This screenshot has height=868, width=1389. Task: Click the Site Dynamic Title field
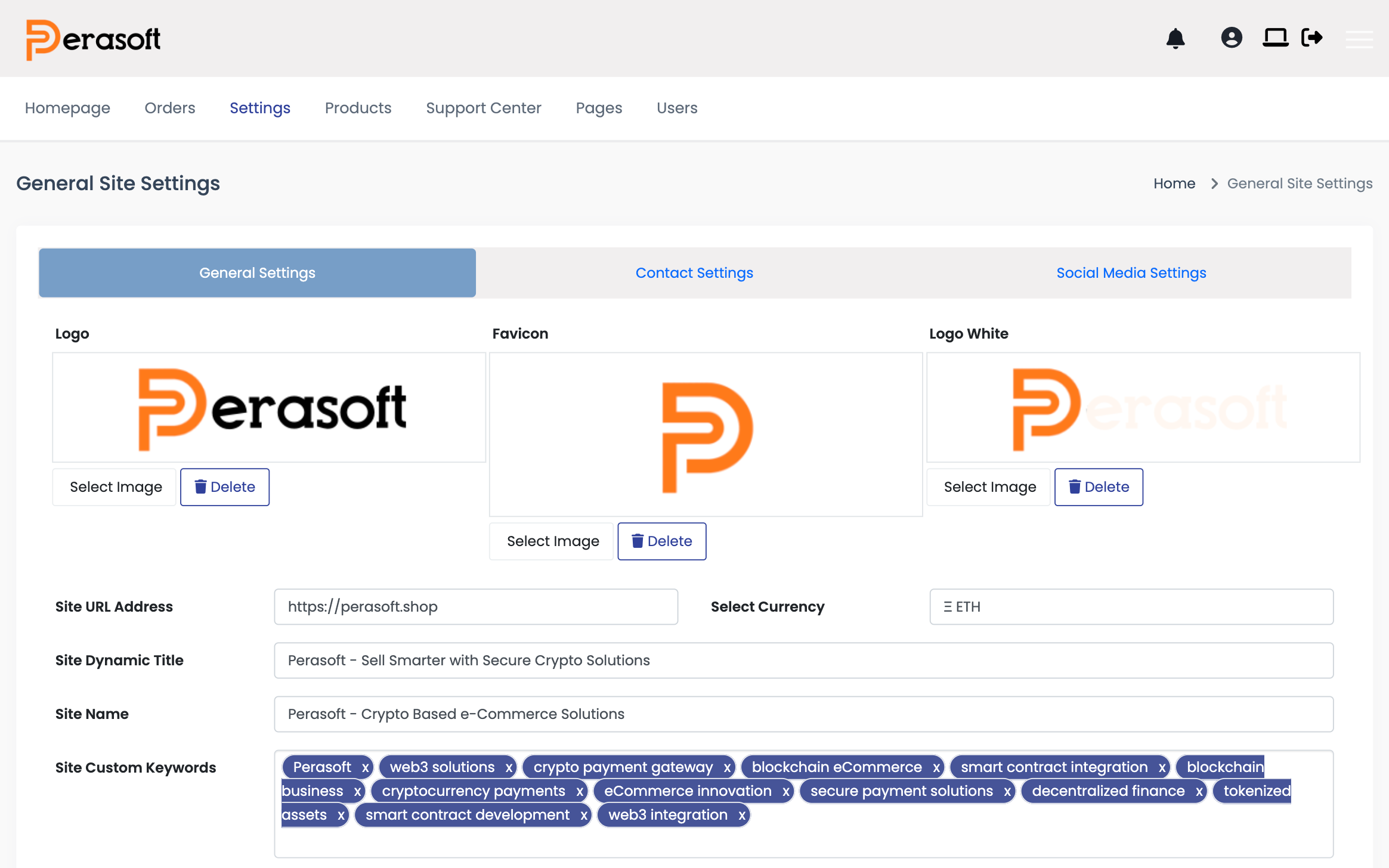point(804,661)
